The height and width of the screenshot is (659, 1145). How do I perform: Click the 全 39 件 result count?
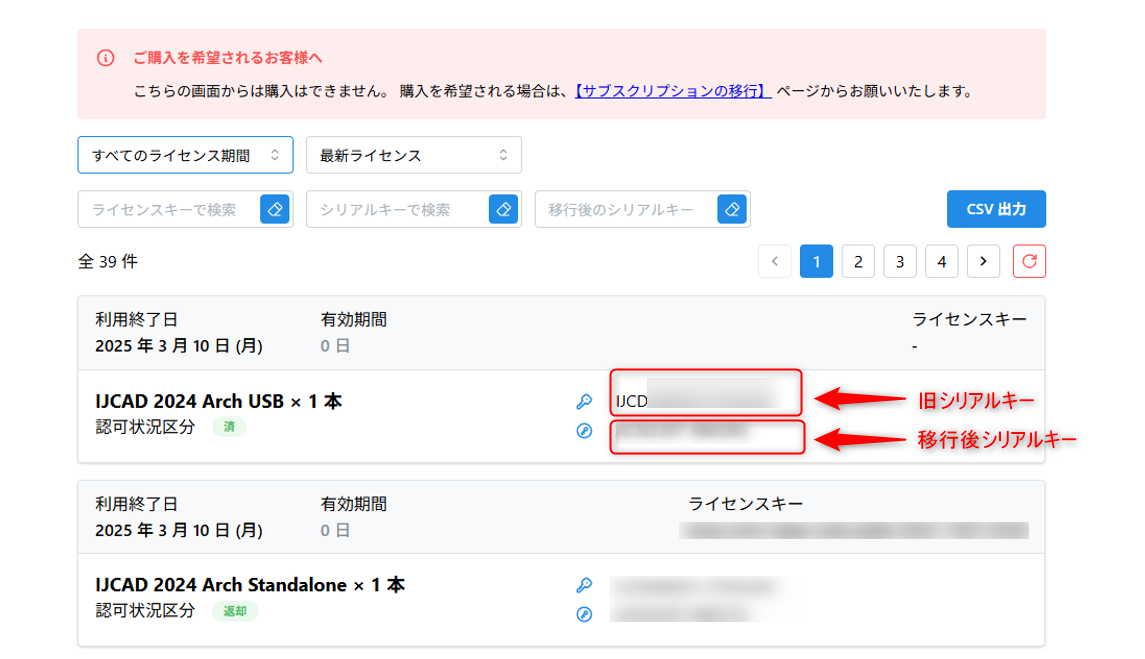108,262
